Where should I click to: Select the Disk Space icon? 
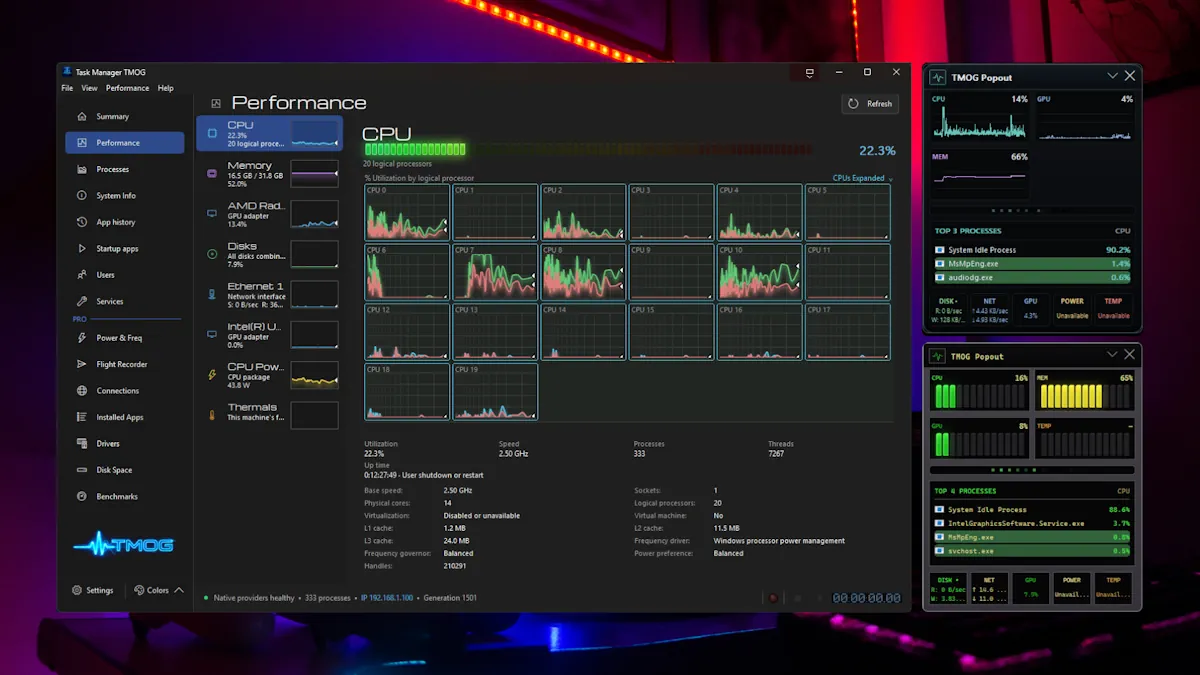click(82, 470)
